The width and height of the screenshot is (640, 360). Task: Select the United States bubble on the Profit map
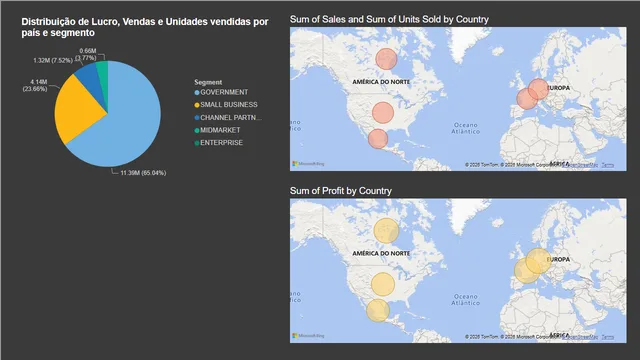[383, 284]
